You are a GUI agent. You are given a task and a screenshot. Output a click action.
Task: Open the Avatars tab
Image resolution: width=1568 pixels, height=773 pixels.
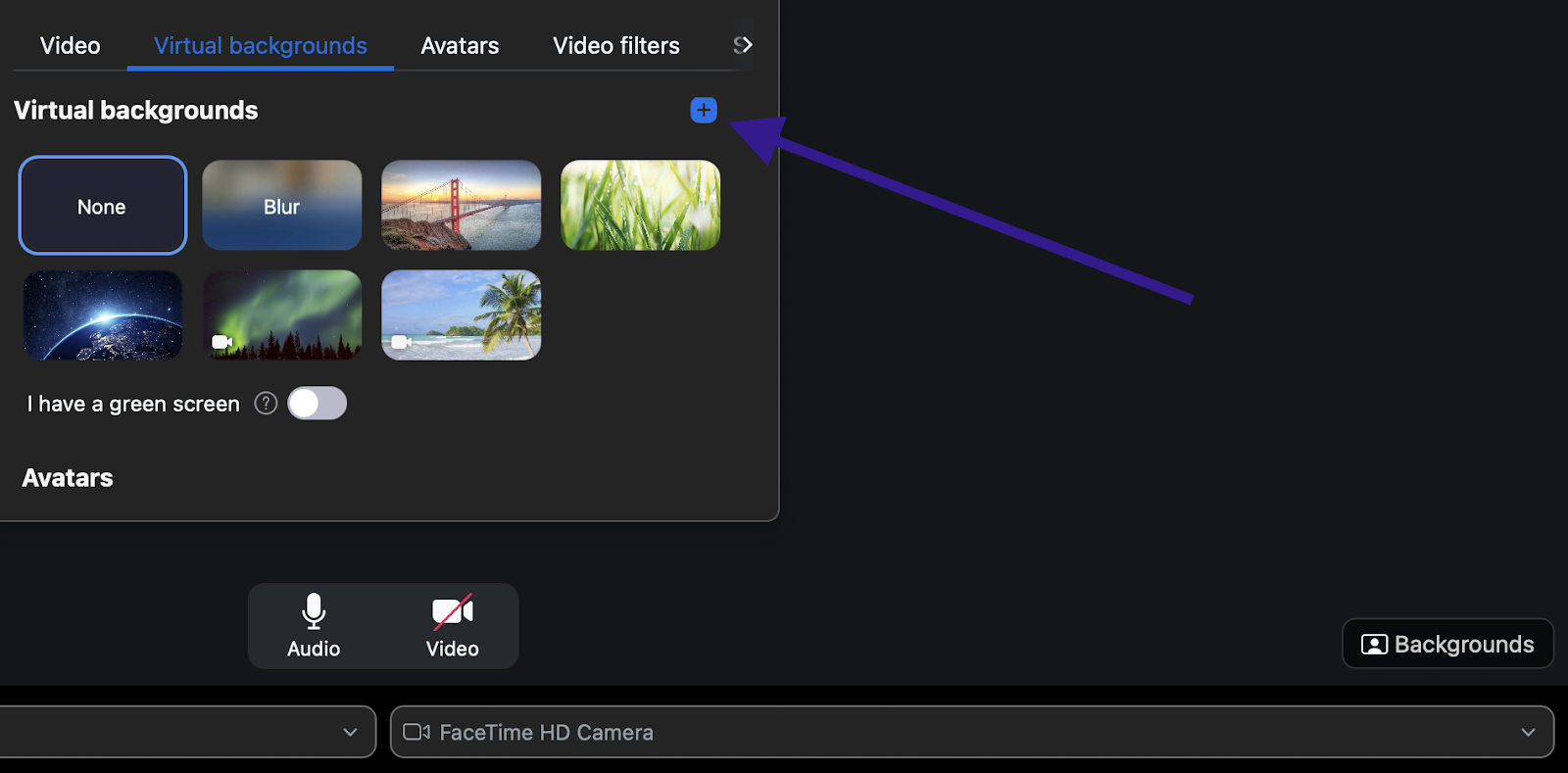coord(460,46)
